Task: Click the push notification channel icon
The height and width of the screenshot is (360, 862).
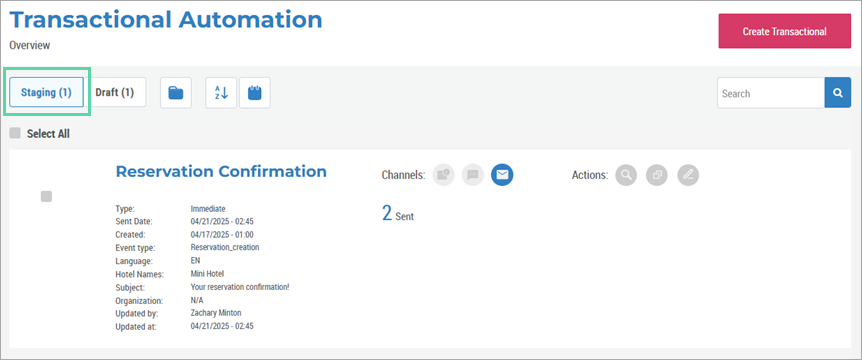Action: click(444, 175)
